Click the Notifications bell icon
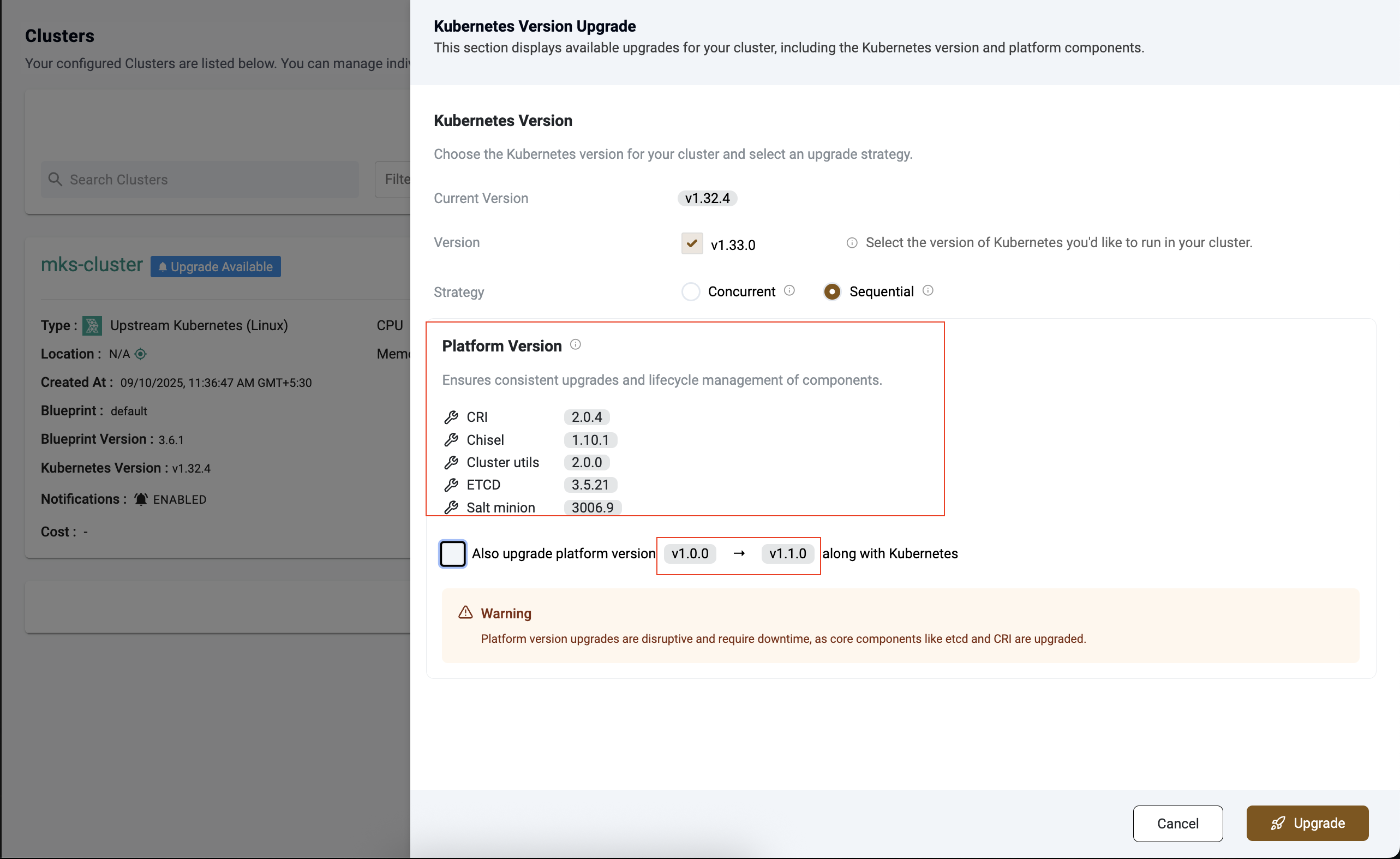Viewport: 1400px width, 859px height. click(140, 499)
